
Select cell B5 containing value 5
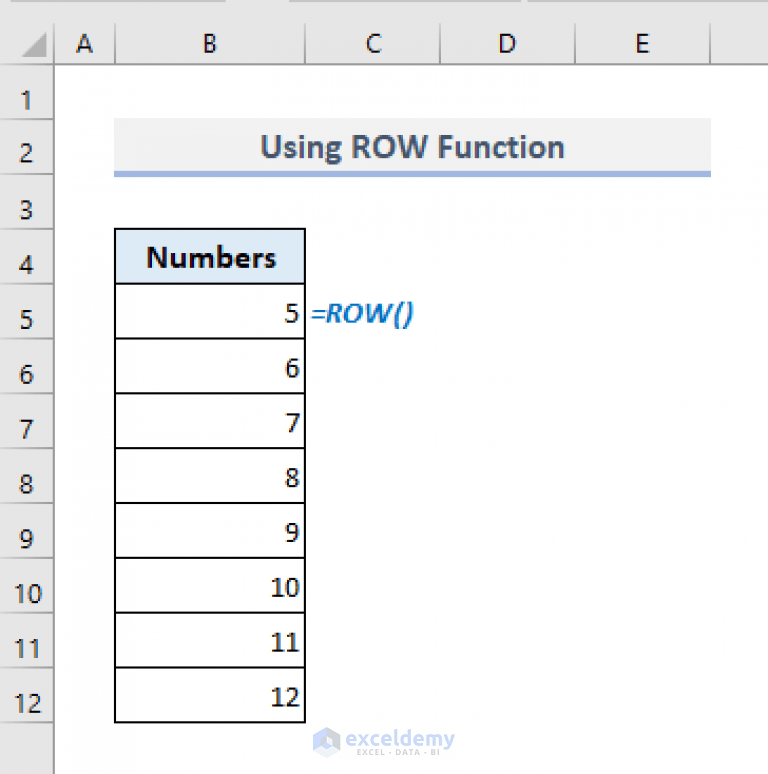210,311
